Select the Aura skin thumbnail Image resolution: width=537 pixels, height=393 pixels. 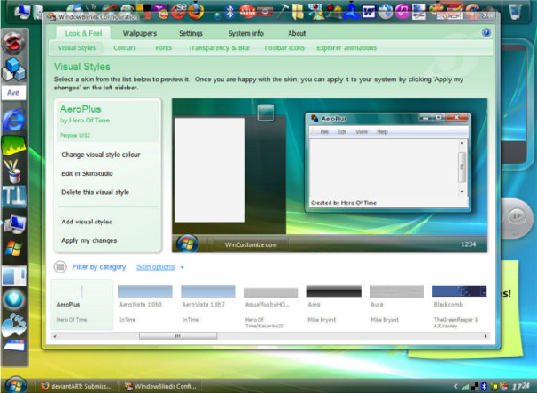pyautogui.click(x=397, y=304)
